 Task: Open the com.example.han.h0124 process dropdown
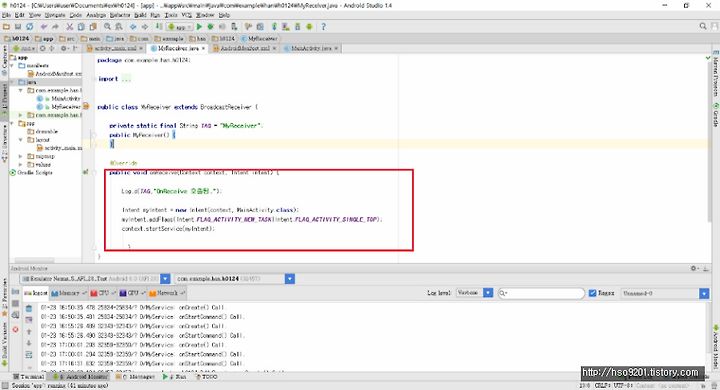click(290, 279)
